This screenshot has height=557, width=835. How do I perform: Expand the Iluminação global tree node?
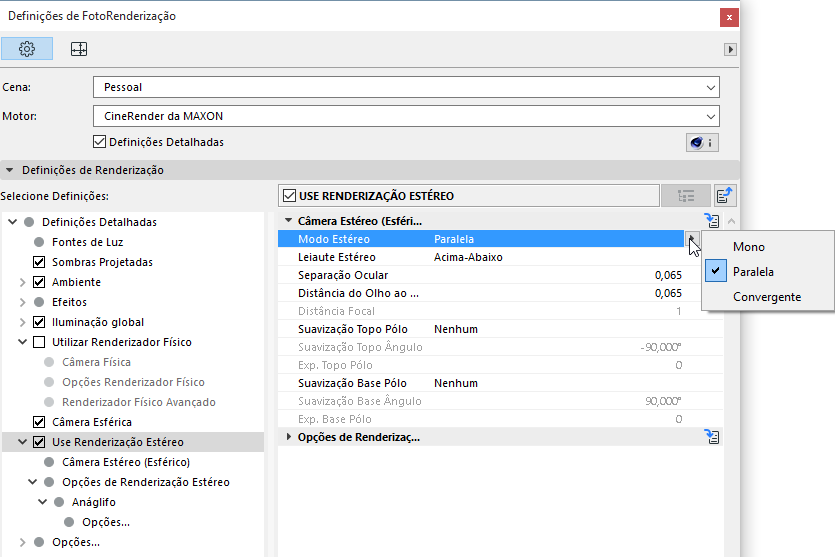click(22, 322)
